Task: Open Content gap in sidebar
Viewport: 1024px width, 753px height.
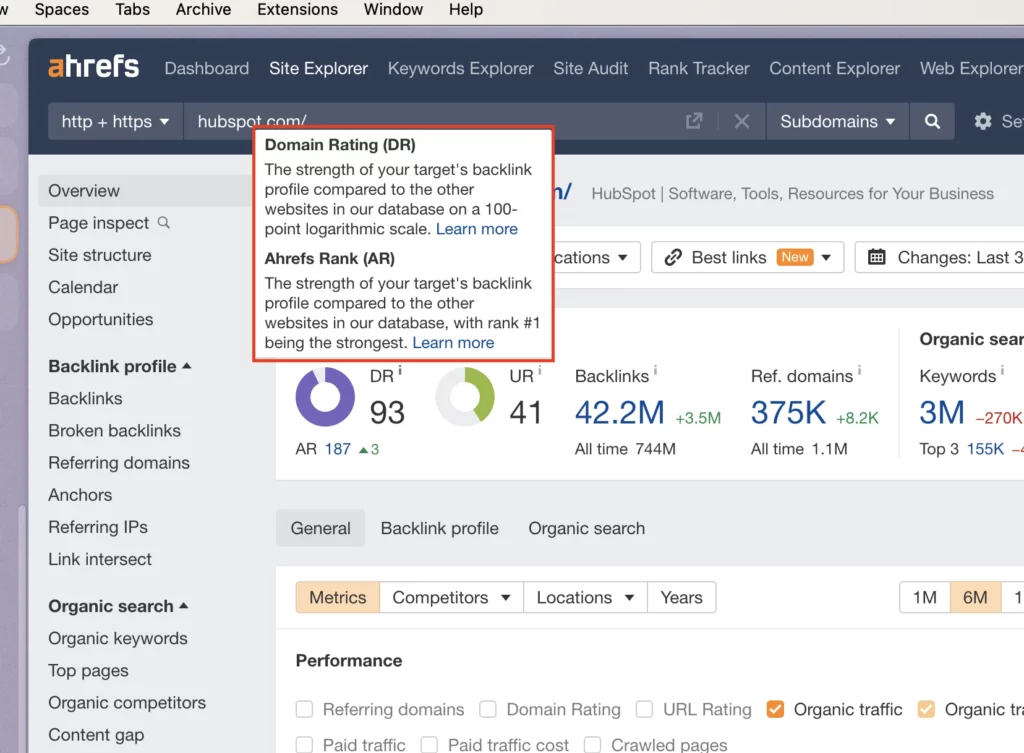Action: click(x=96, y=735)
